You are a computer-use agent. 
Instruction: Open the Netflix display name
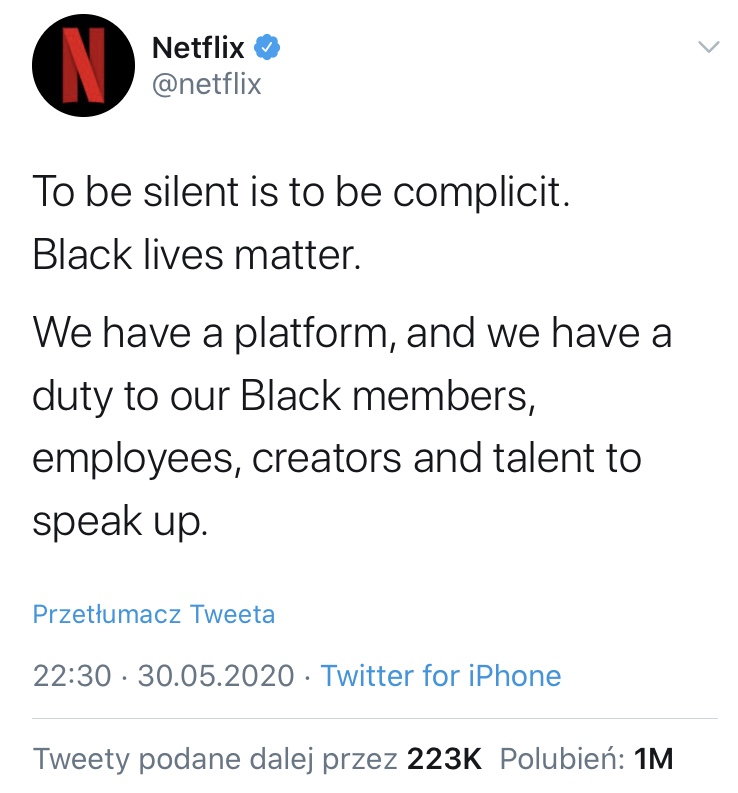pyautogui.click(x=198, y=47)
